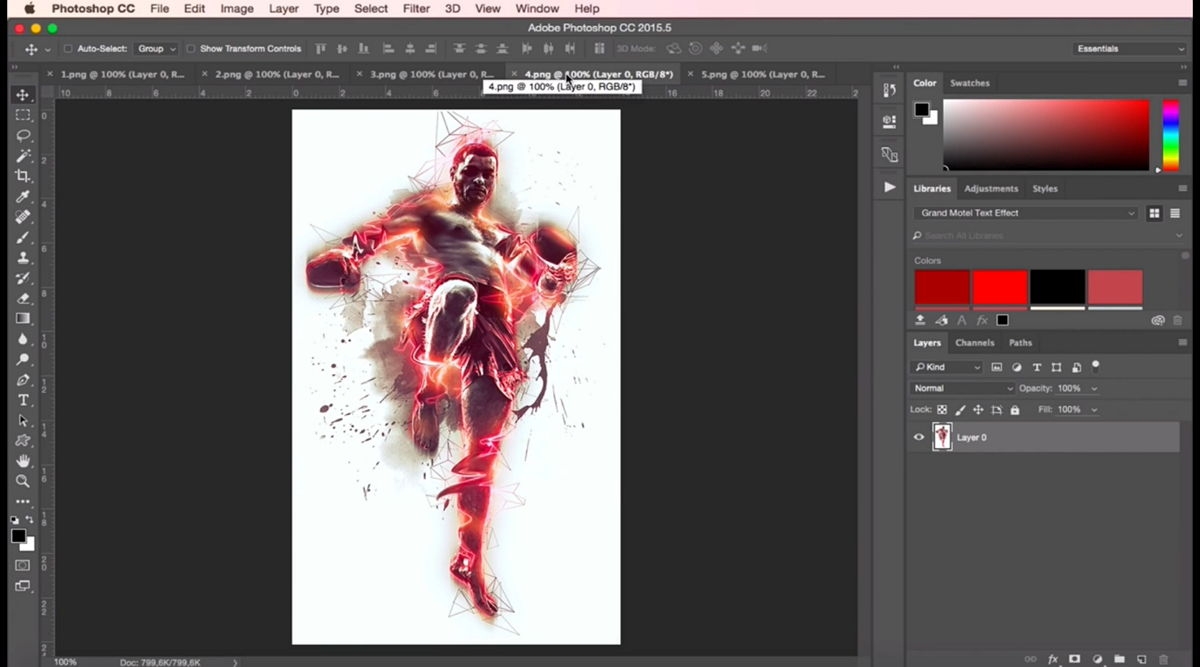Hide Layer 0 with eye icon

tap(919, 437)
